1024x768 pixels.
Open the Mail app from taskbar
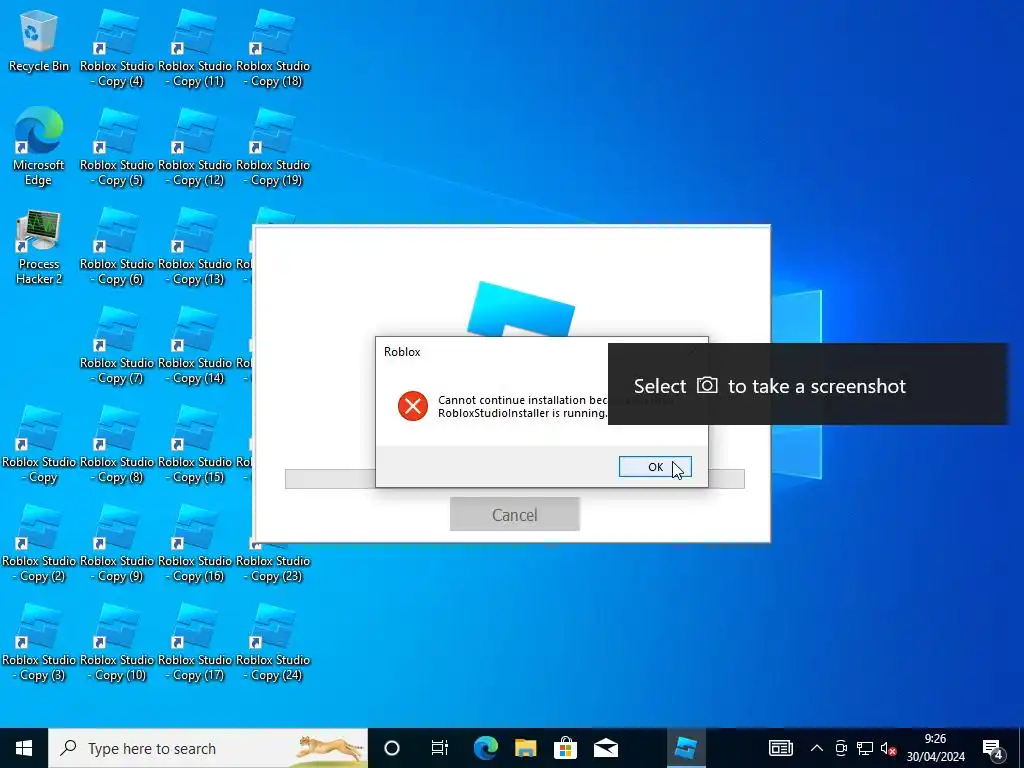click(x=605, y=748)
